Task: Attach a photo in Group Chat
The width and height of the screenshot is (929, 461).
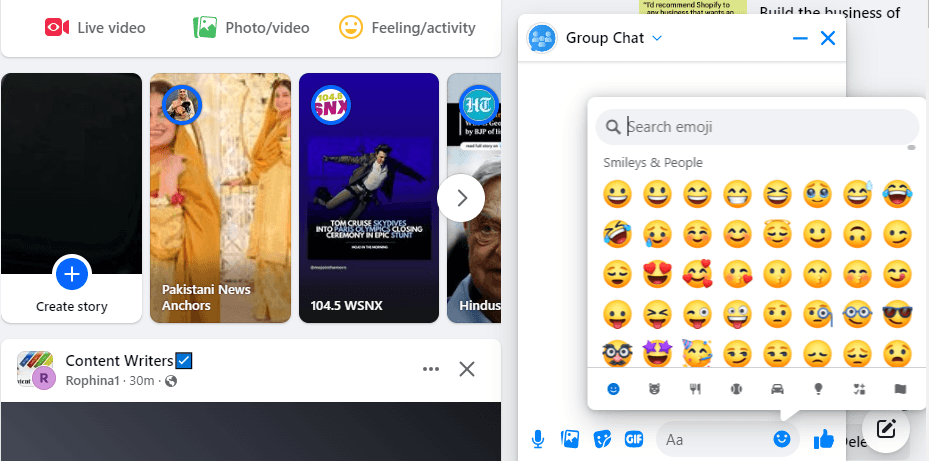Action: [570, 439]
